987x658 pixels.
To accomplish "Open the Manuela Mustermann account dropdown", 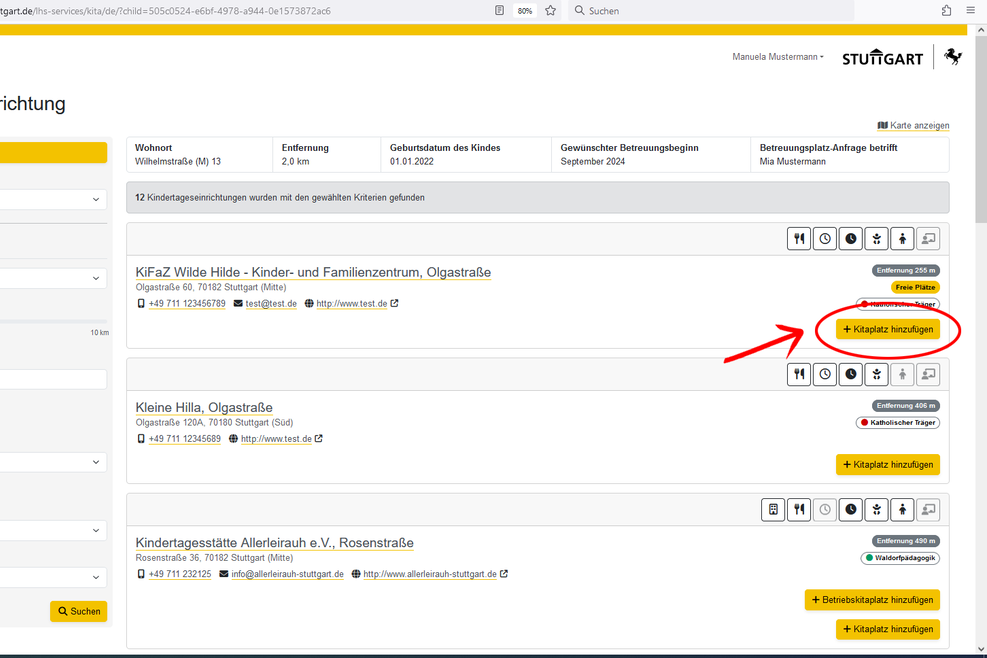I will click(x=778, y=57).
